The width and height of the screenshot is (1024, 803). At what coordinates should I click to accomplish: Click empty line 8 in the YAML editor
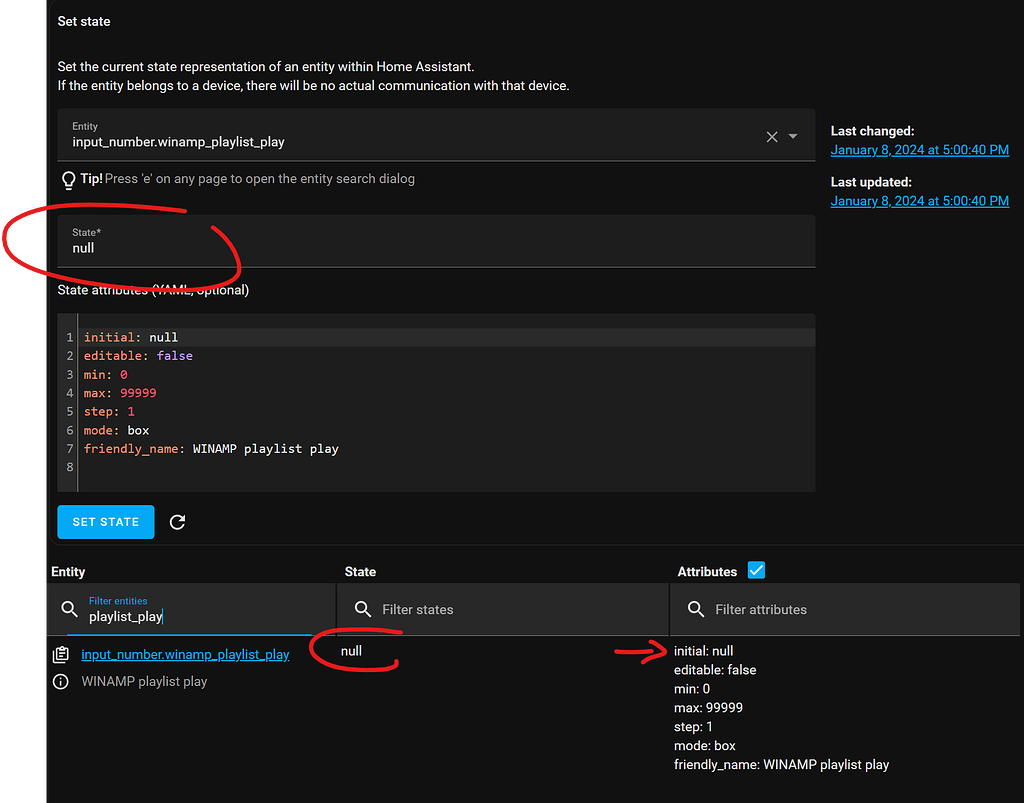pos(447,467)
